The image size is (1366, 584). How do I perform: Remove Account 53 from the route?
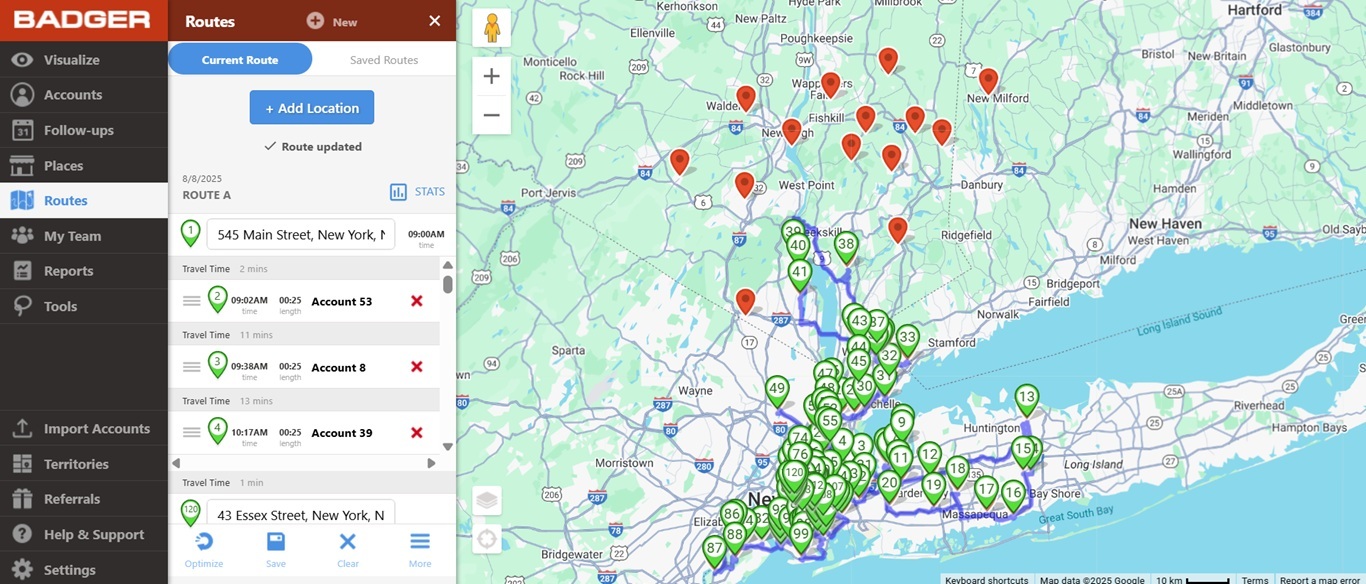[x=417, y=301]
